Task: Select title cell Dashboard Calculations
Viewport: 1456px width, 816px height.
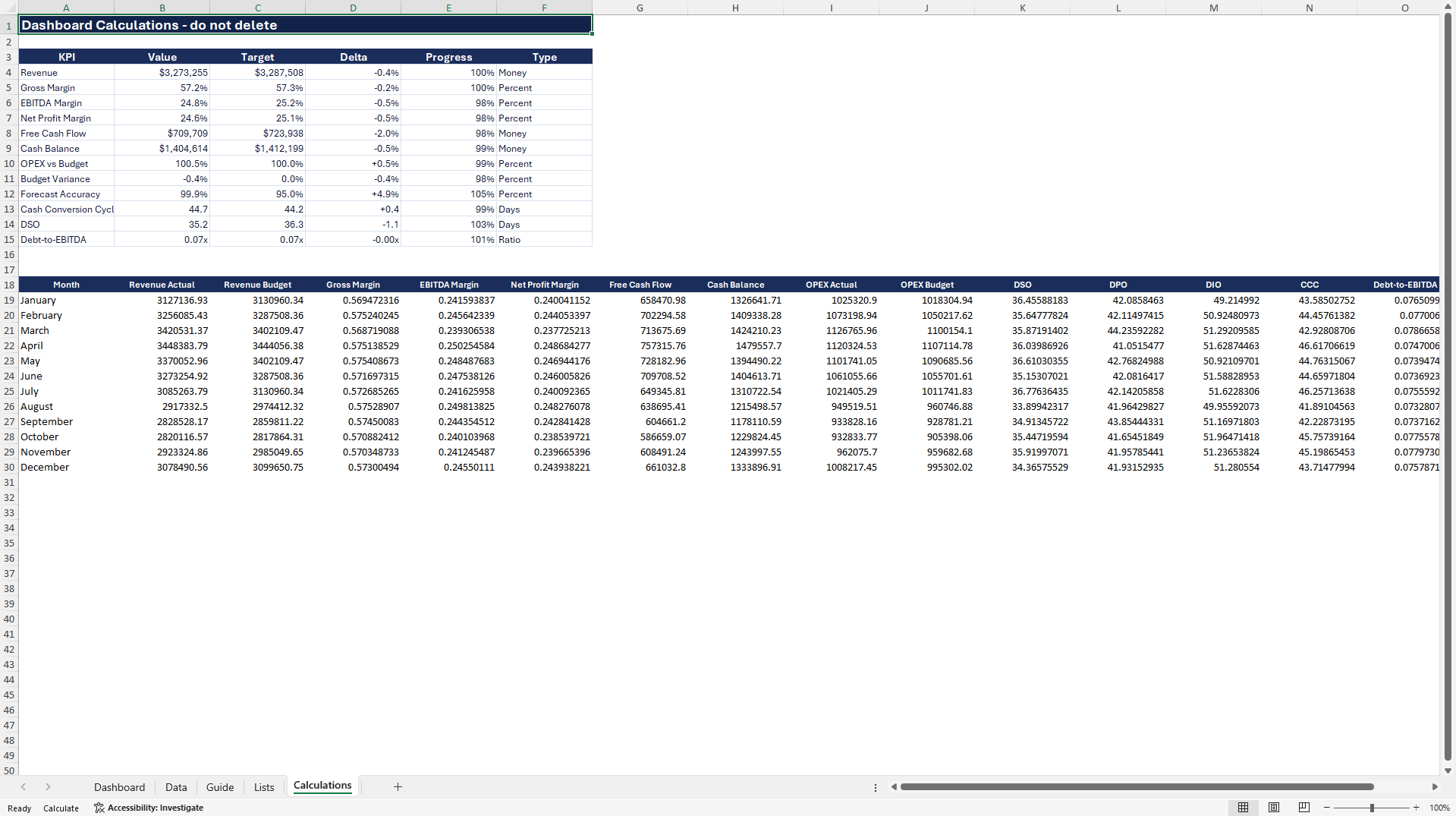Action: tap(305, 25)
